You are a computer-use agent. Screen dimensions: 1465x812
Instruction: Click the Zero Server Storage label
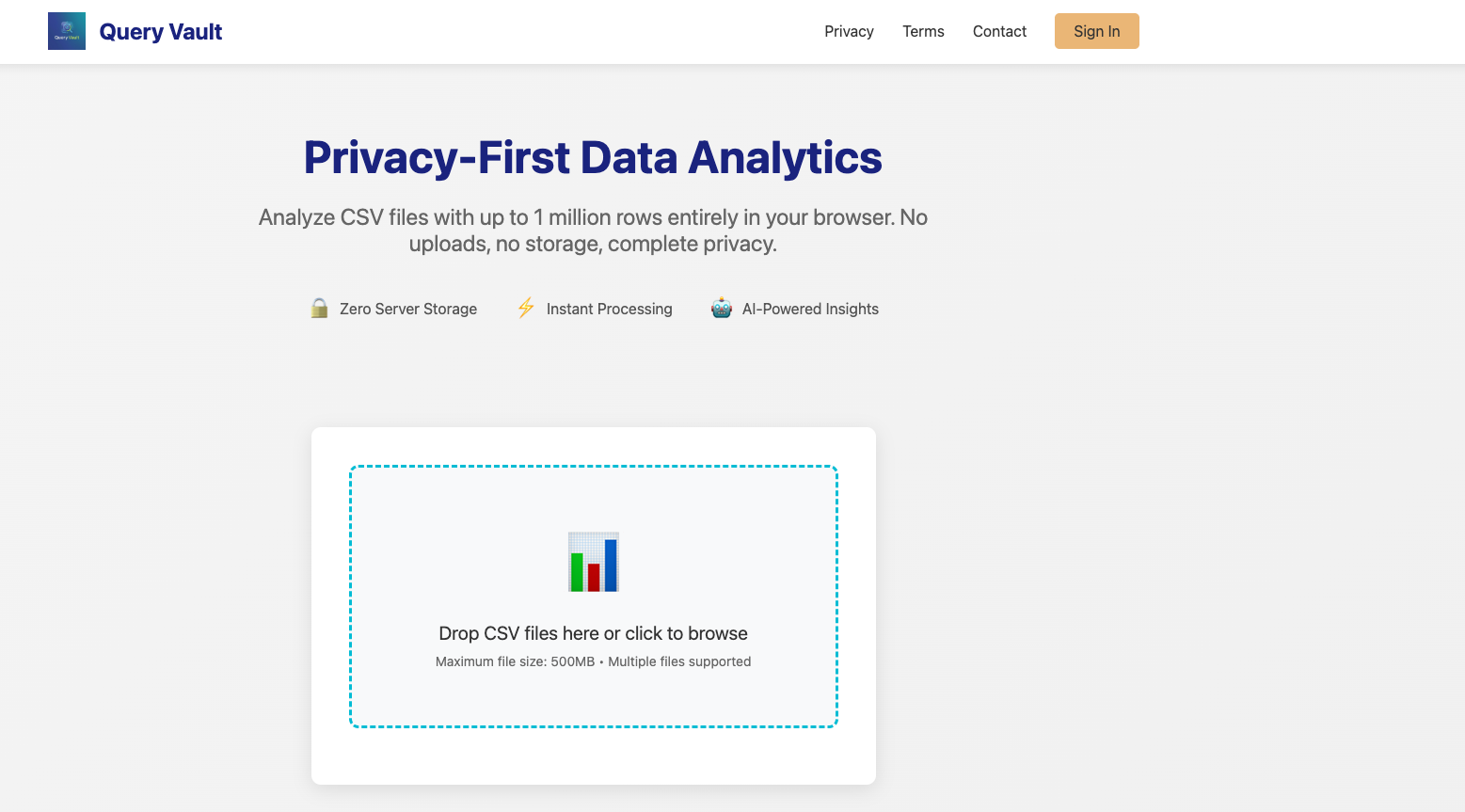(x=407, y=309)
